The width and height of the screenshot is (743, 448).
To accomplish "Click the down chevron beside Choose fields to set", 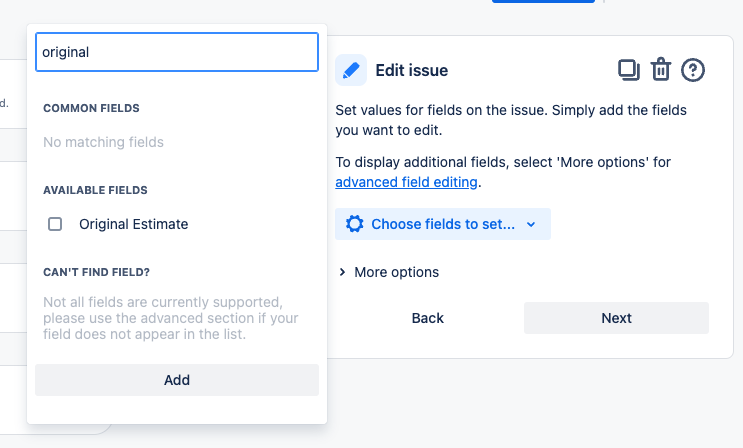I will click(x=531, y=224).
